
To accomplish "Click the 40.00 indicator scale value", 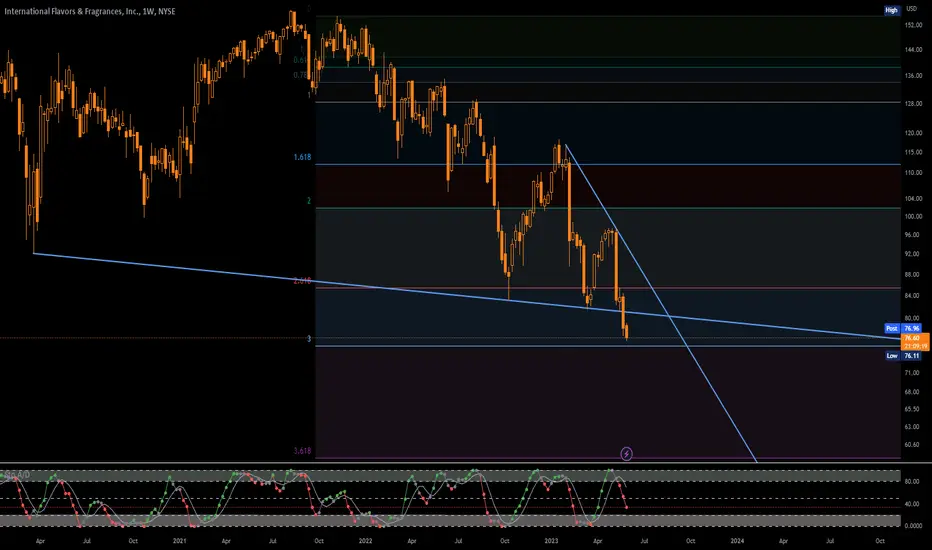I will (x=912, y=504).
